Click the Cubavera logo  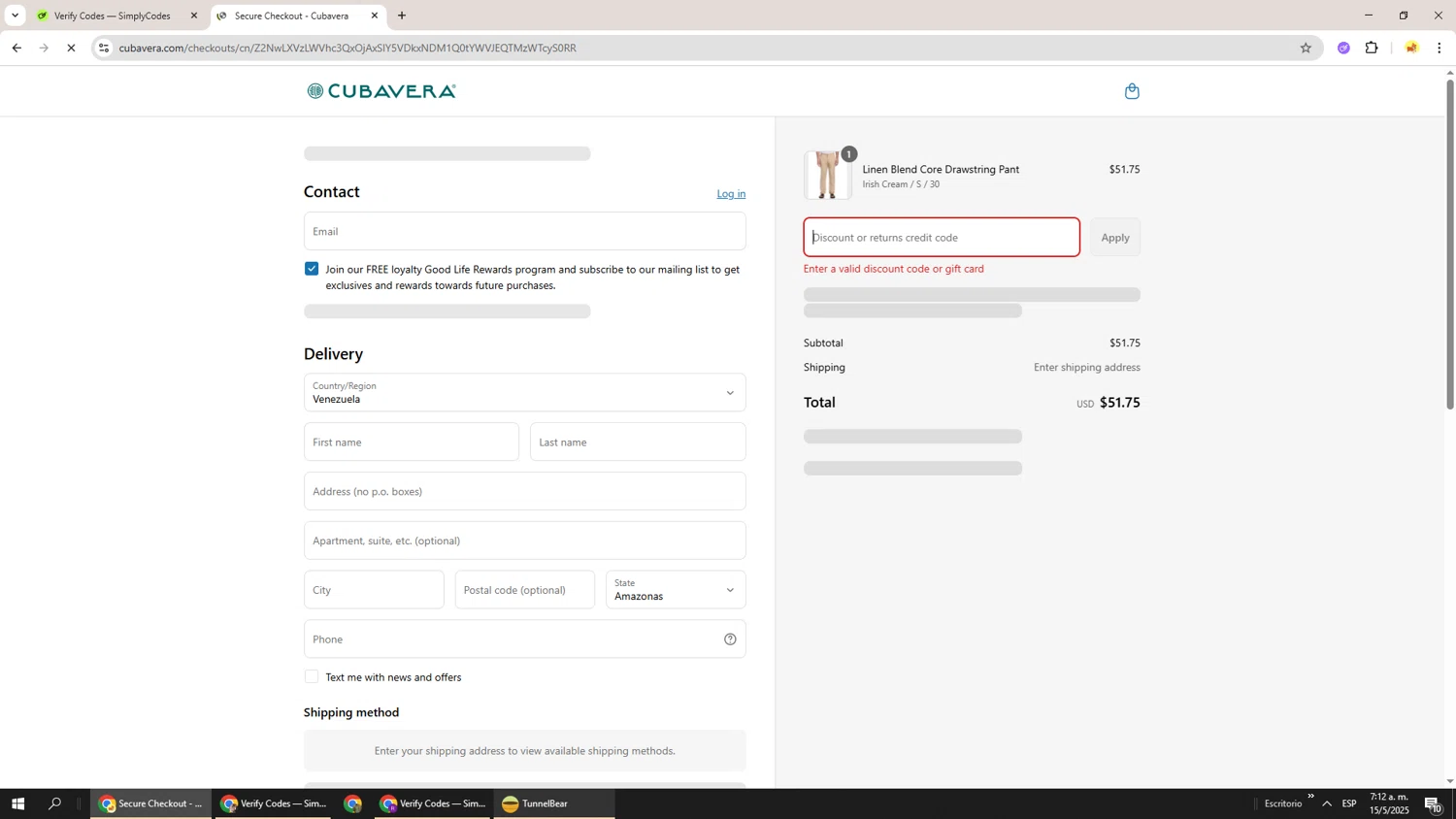click(x=381, y=91)
